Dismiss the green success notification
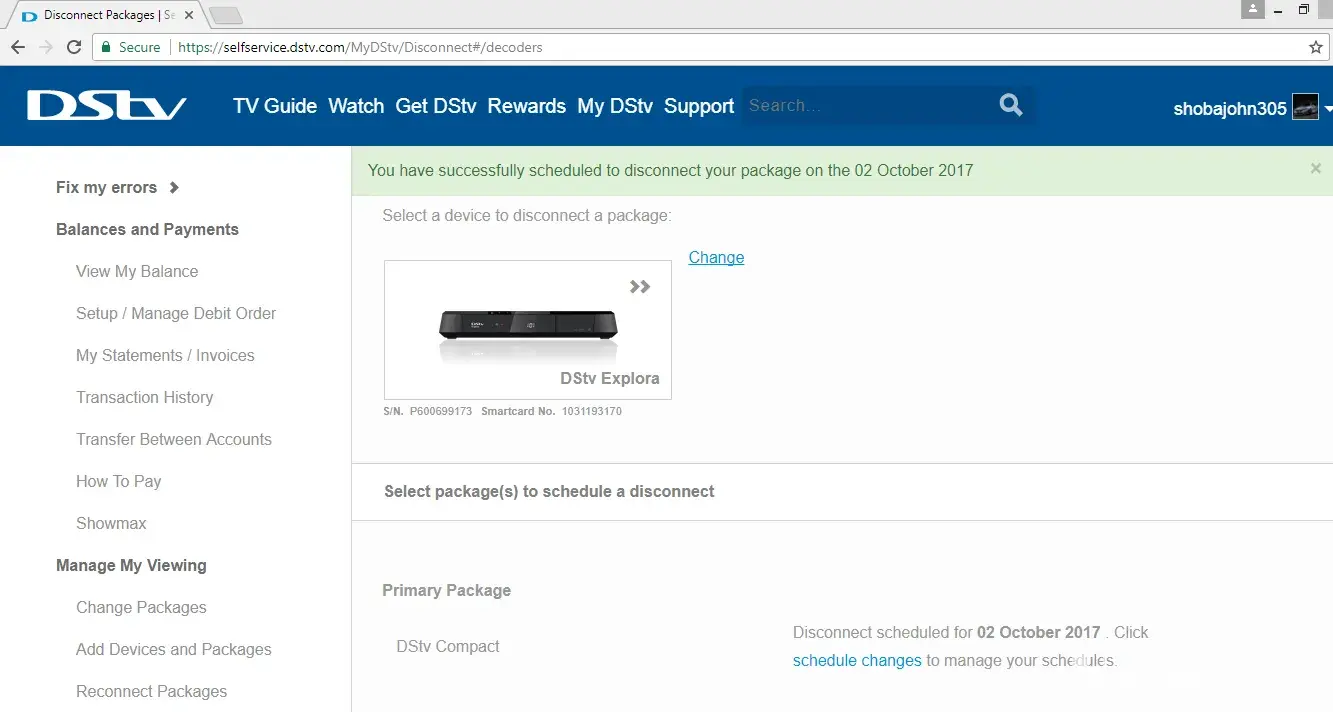This screenshot has width=1333, height=712. (x=1316, y=169)
